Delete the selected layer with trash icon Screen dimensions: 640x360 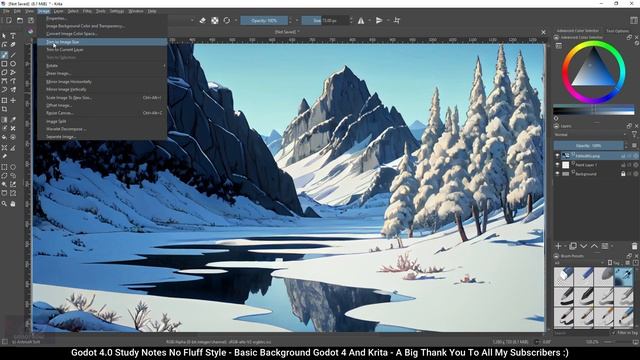click(x=634, y=246)
